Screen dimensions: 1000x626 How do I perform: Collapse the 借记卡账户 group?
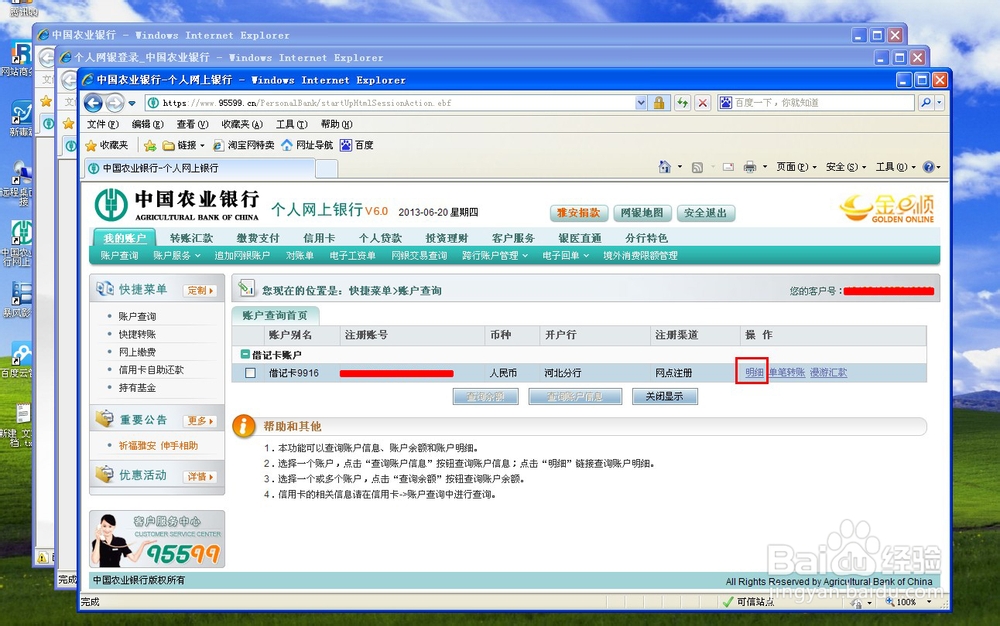pos(244,354)
